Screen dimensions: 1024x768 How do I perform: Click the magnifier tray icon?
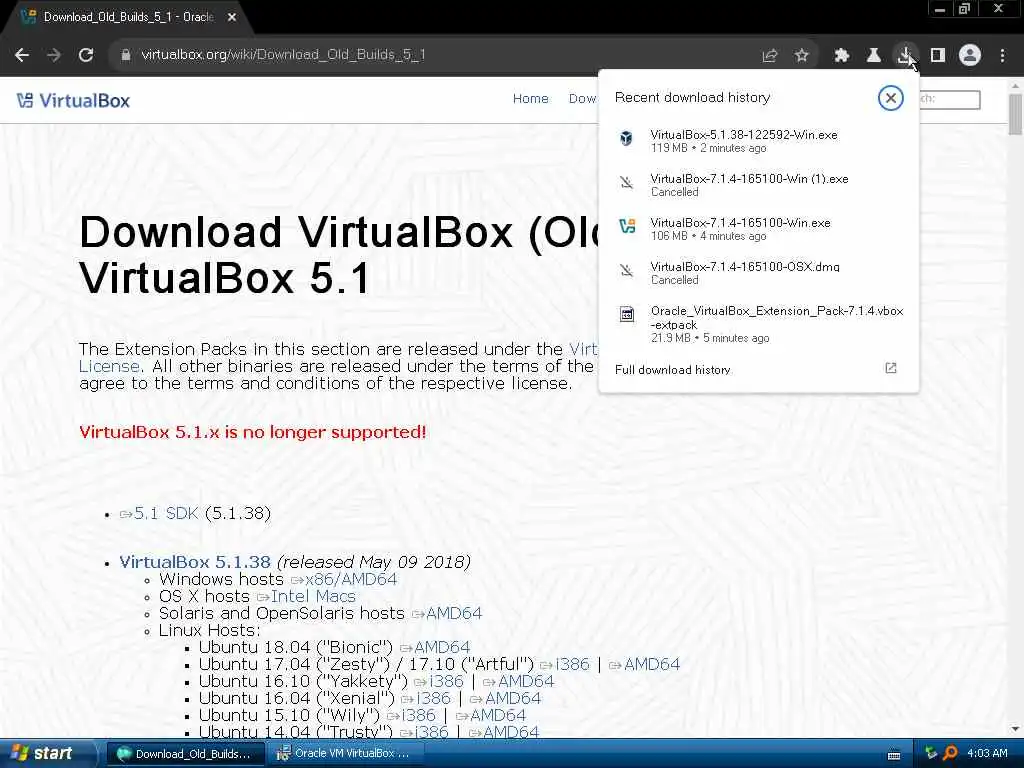click(x=950, y=753)
